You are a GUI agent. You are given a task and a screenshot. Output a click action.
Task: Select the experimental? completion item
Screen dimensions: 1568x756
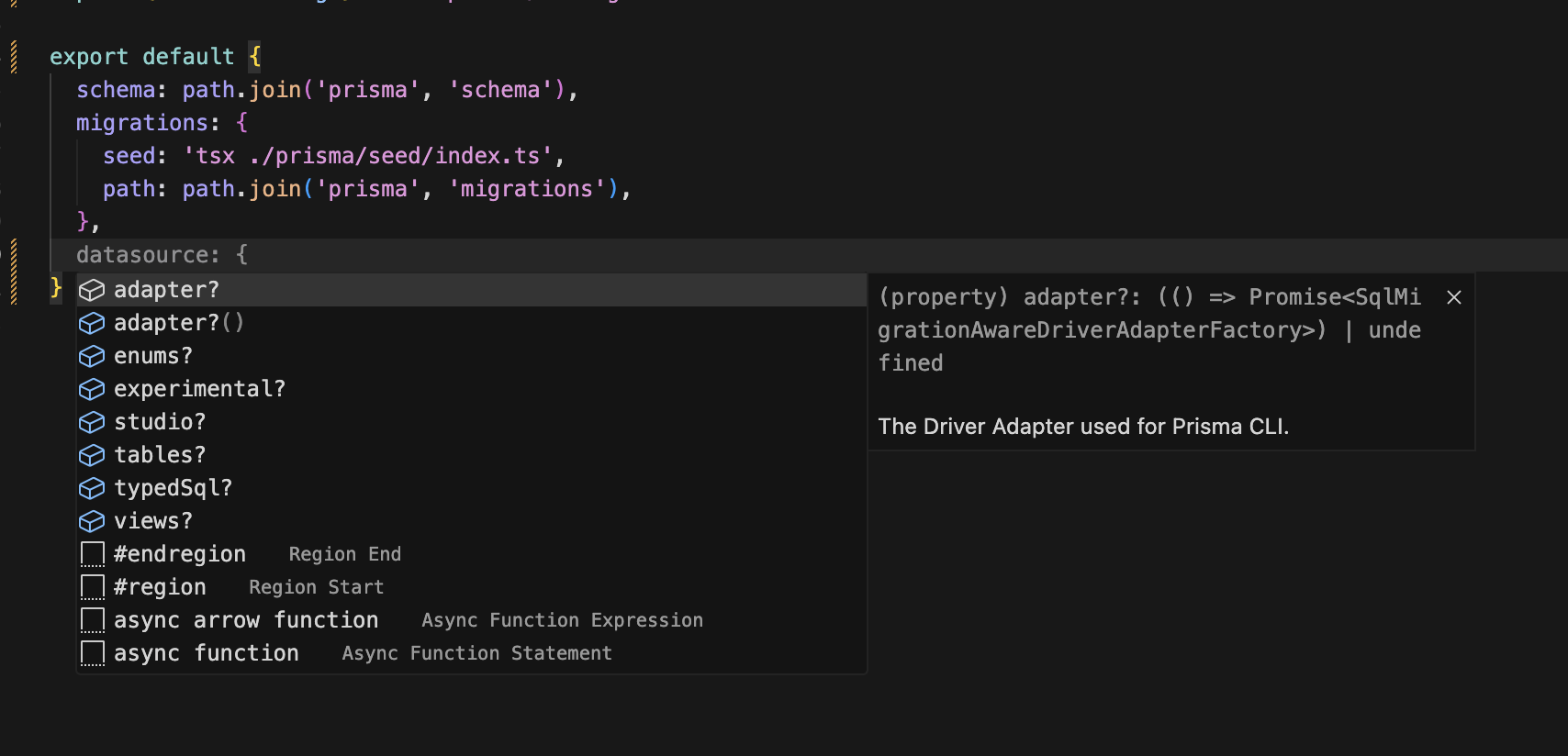point(199,389)
